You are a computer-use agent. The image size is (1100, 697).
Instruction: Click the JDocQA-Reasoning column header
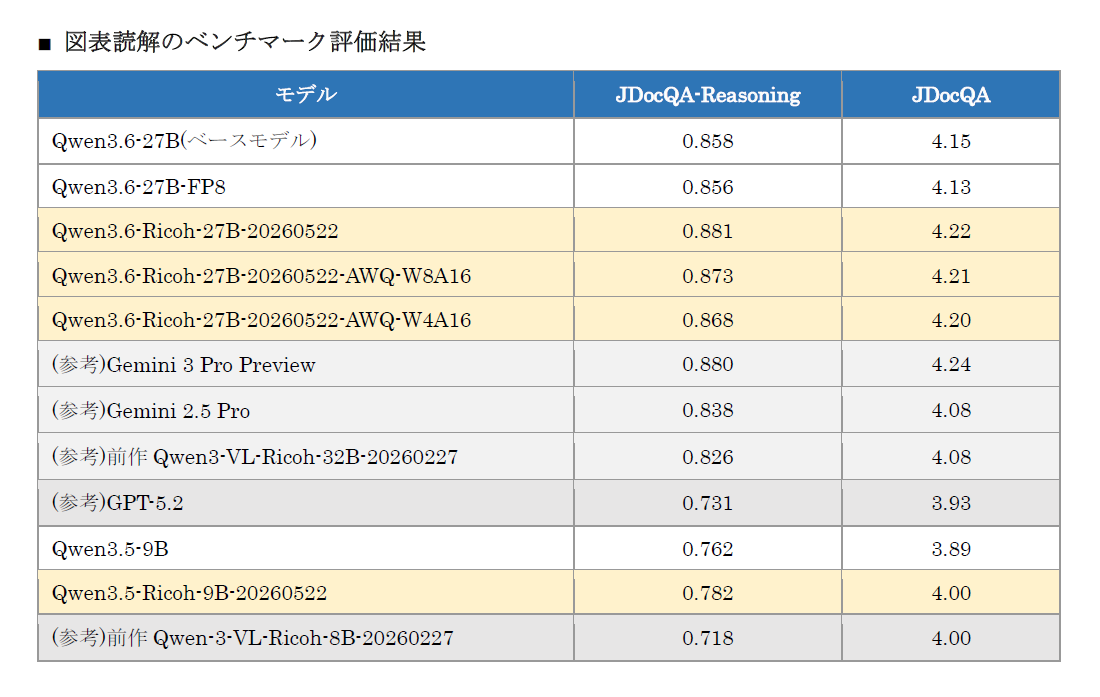pyautogui.click(x=708, y=94)
